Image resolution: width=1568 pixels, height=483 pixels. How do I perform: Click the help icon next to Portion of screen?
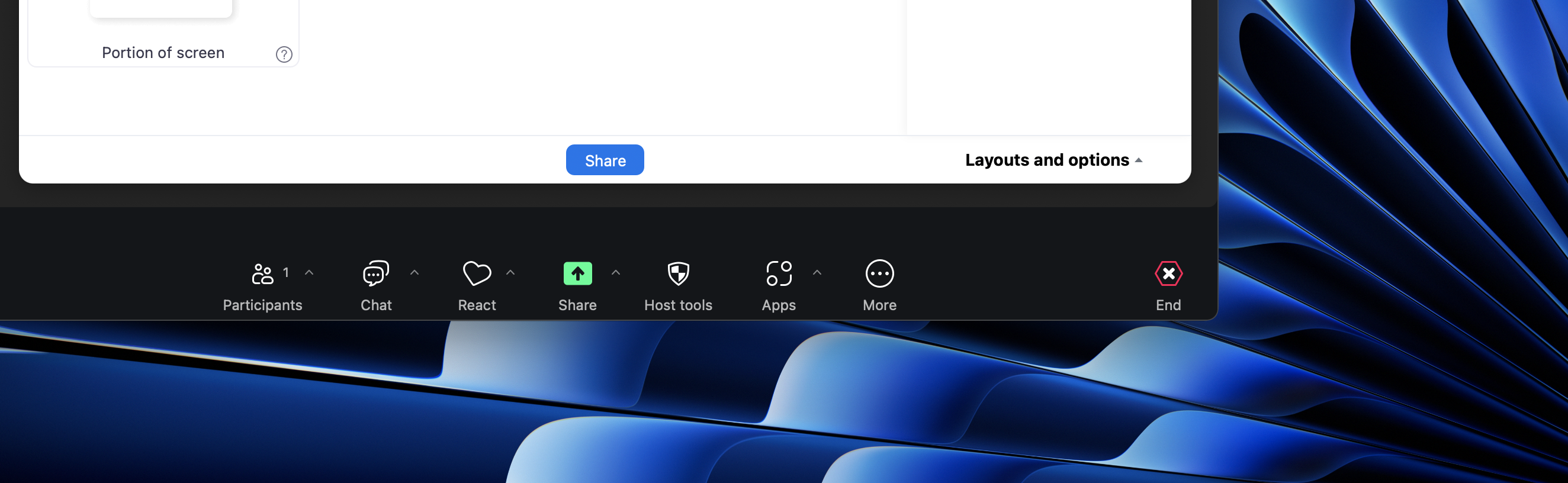tap(284, 54)
